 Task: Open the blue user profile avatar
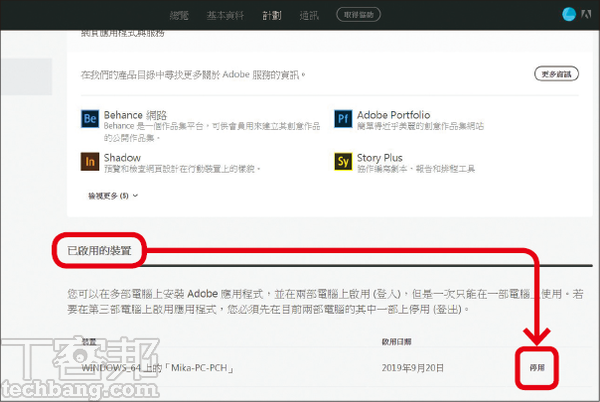point(569,15)
